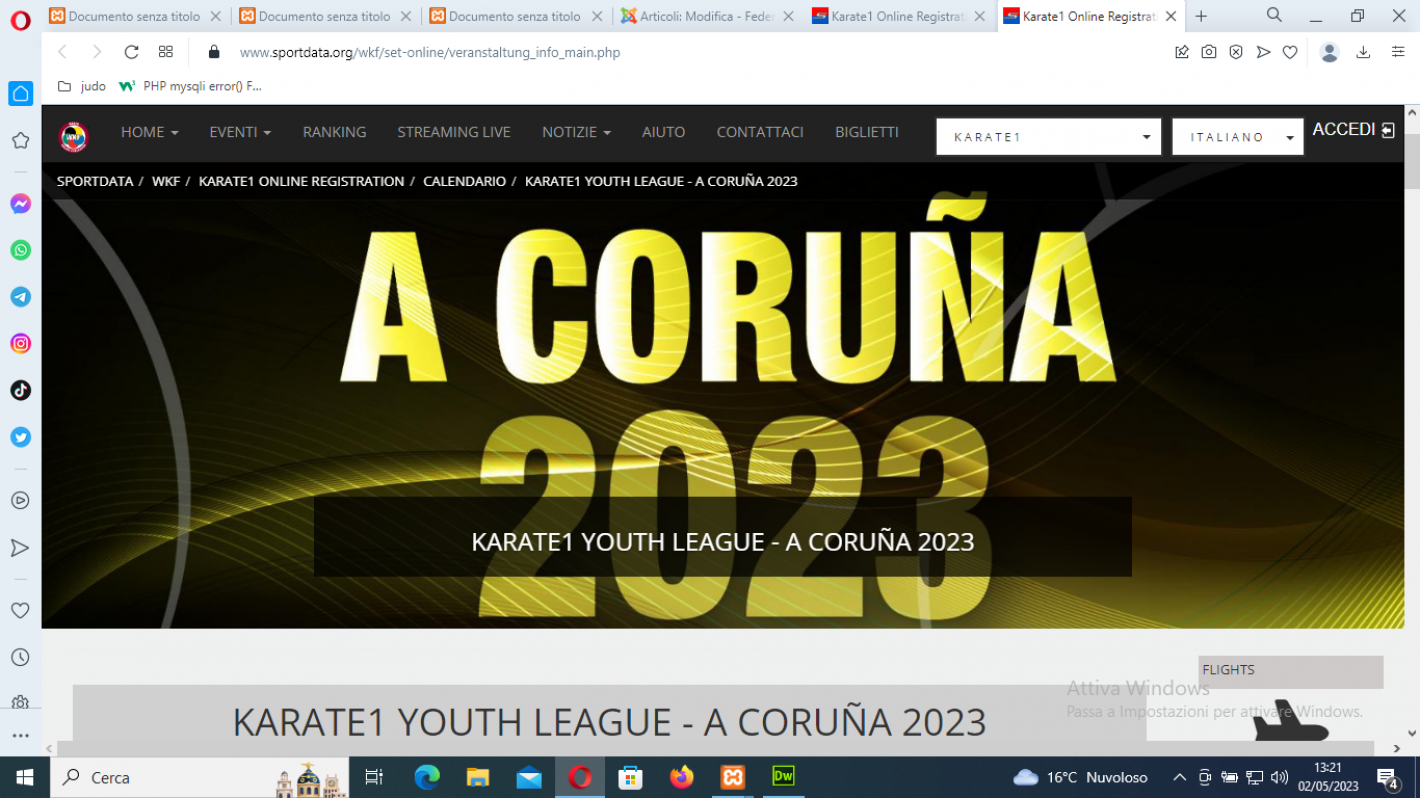
Task: Open sidebar setup three dots menu
Action: tap(20, 735)
